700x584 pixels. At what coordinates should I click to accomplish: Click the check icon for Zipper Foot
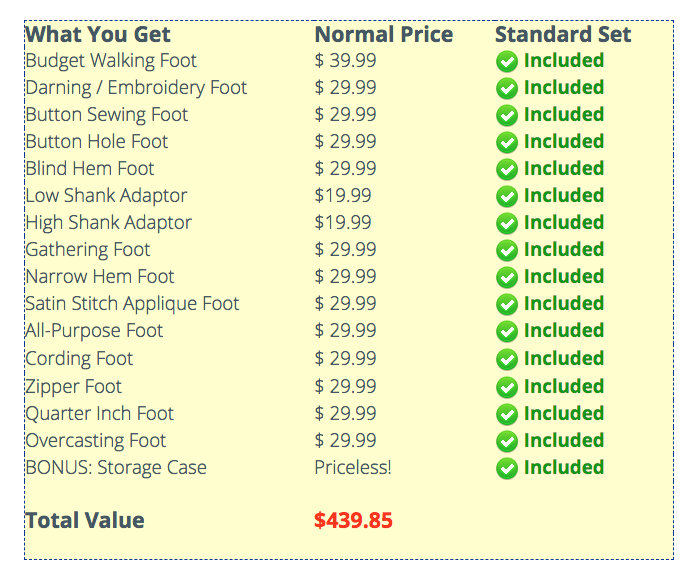click(x=507, y=387)
